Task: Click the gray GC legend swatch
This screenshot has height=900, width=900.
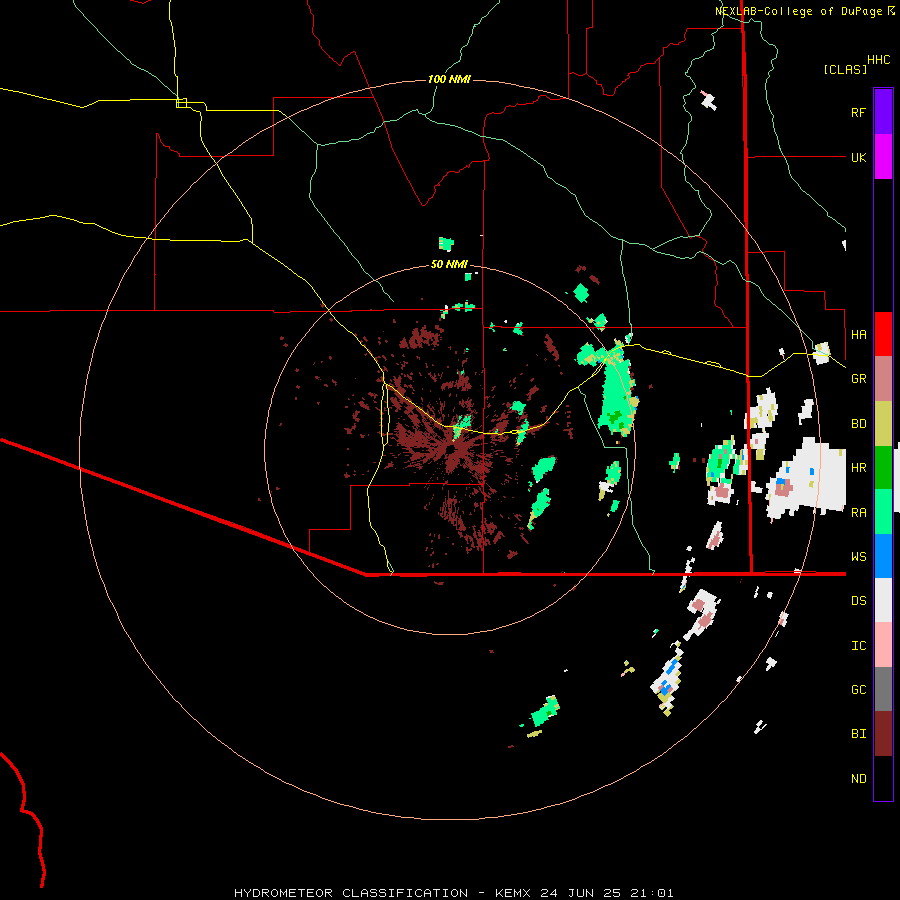Action: [x=883, y=689]
